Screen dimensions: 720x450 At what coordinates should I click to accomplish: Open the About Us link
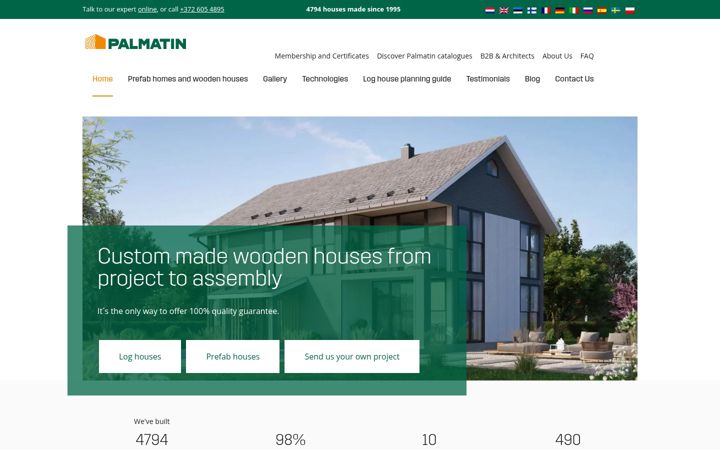click(x=557, y=56)
